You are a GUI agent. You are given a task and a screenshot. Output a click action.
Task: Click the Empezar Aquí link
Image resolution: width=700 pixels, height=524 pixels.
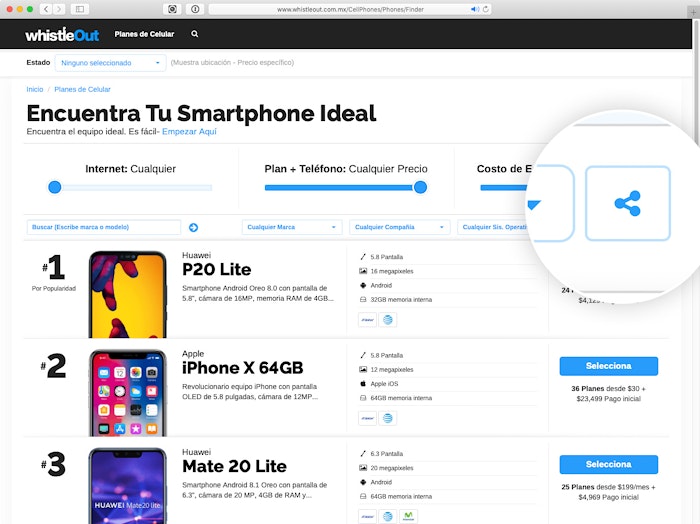click(x=189, y=132)
